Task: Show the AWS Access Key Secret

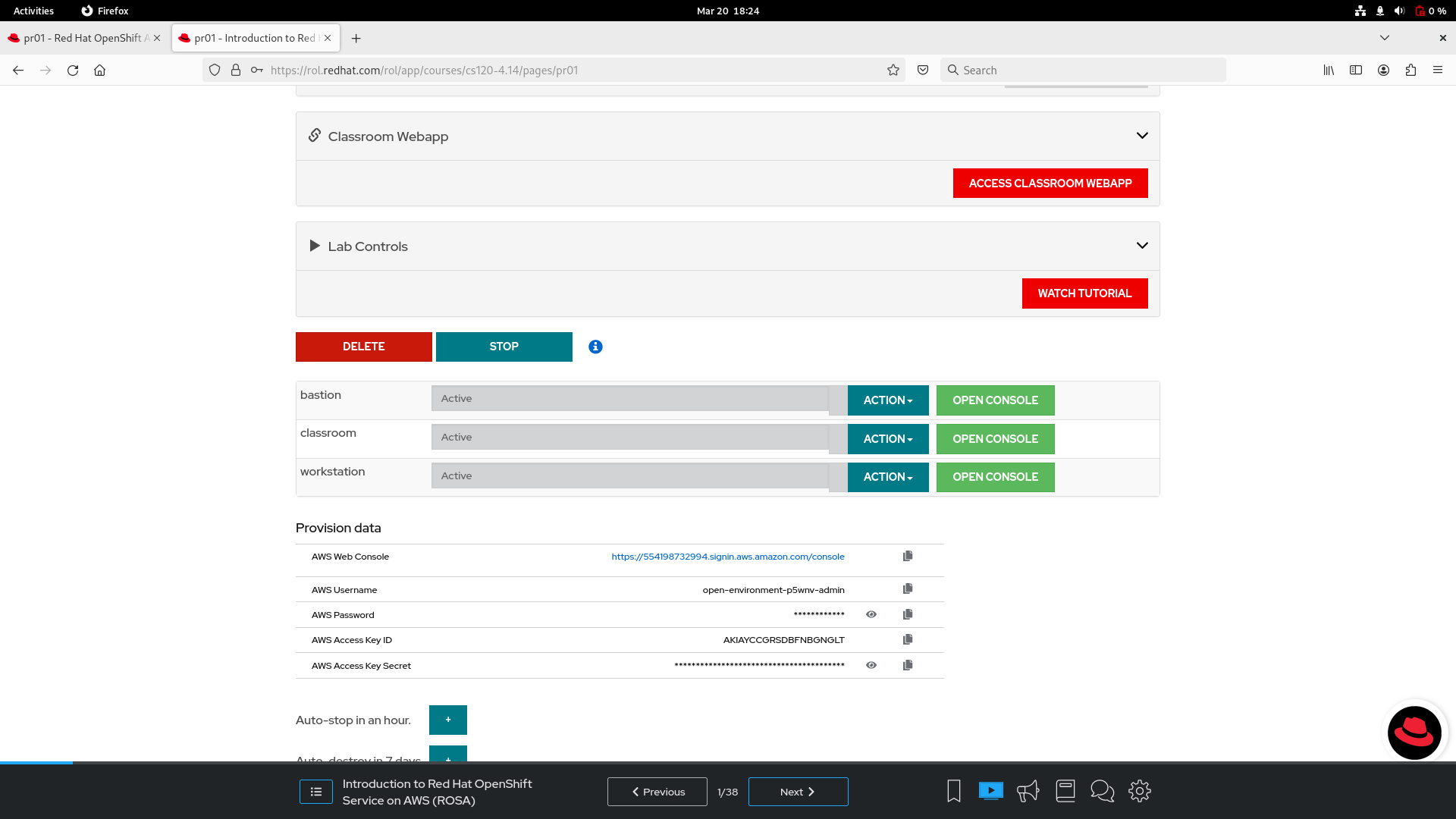Action: tap(871, 665)
